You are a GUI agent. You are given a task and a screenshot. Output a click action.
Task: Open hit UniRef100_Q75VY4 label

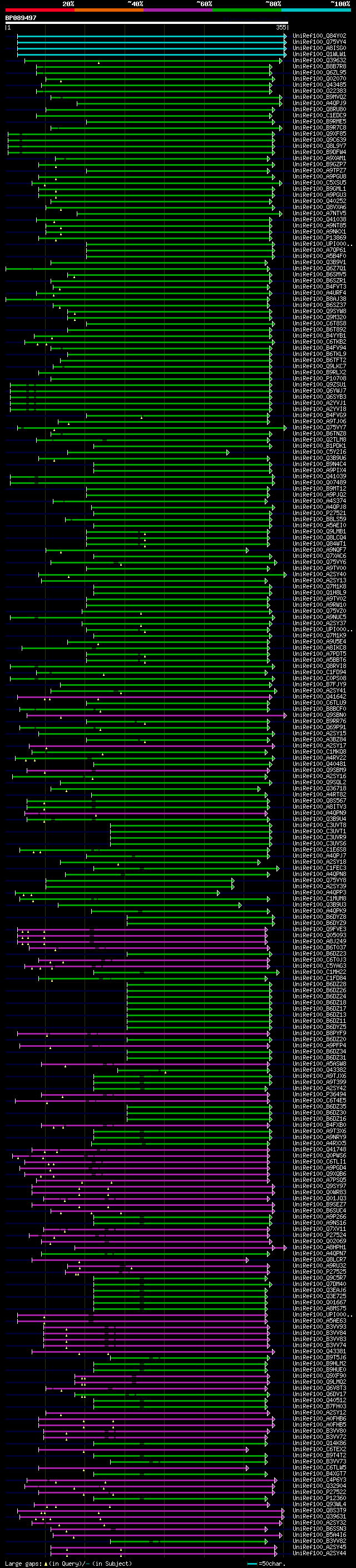point(319,42)
